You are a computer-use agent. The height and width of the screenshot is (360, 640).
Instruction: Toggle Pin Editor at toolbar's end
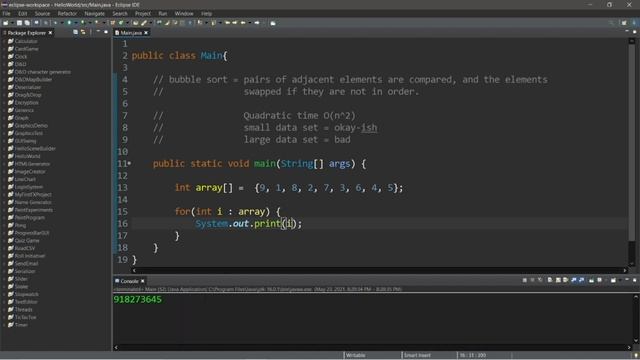click(x=273, y=23)
